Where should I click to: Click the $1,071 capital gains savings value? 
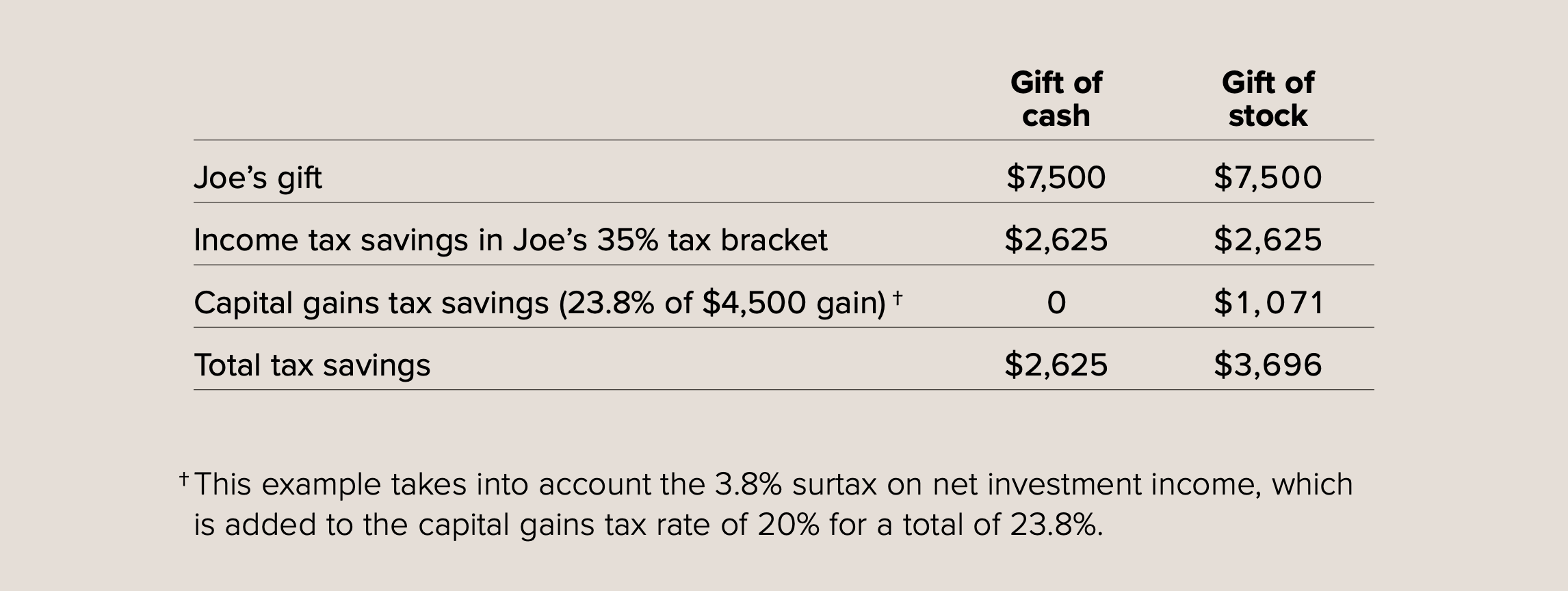pos(1268,302)
